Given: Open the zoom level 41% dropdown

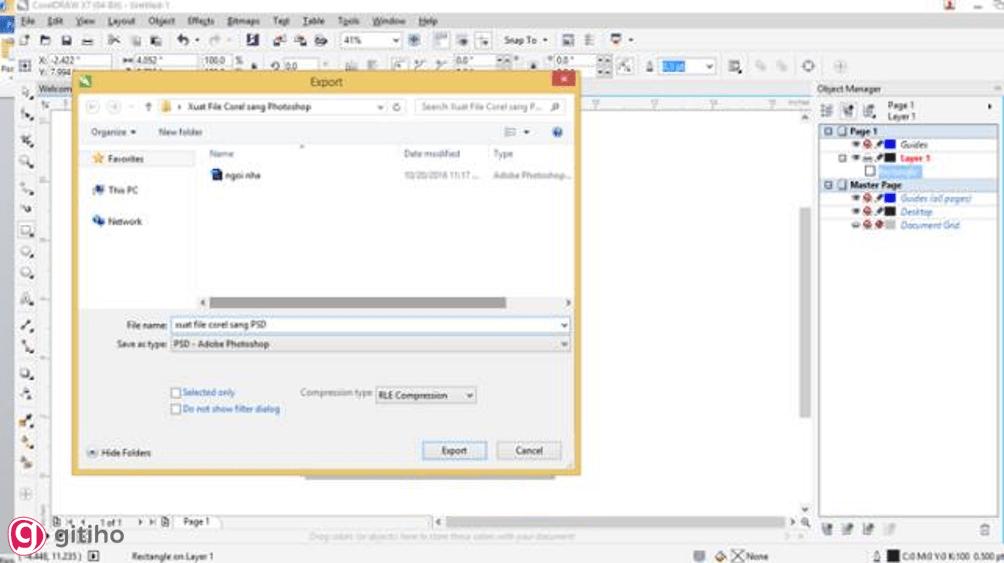Looking at the screenshot, I should pyautogui.click(x=396, y=40).
